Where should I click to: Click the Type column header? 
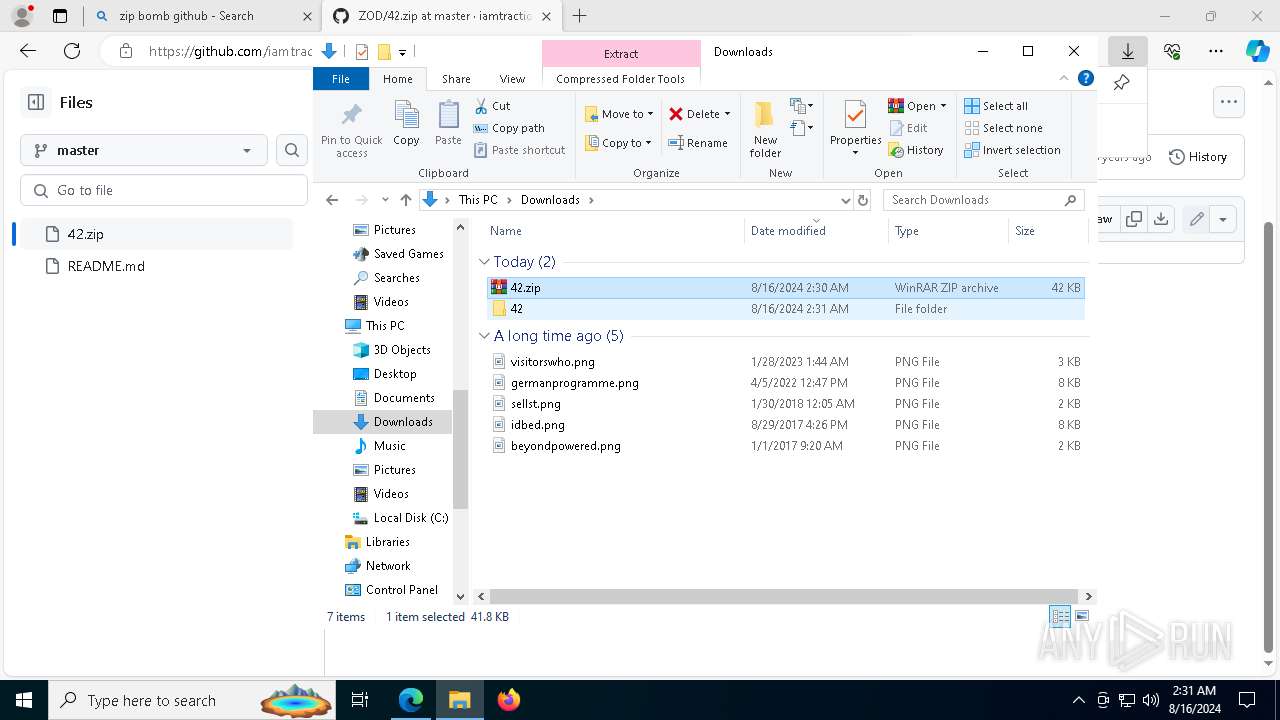[949, 231]
